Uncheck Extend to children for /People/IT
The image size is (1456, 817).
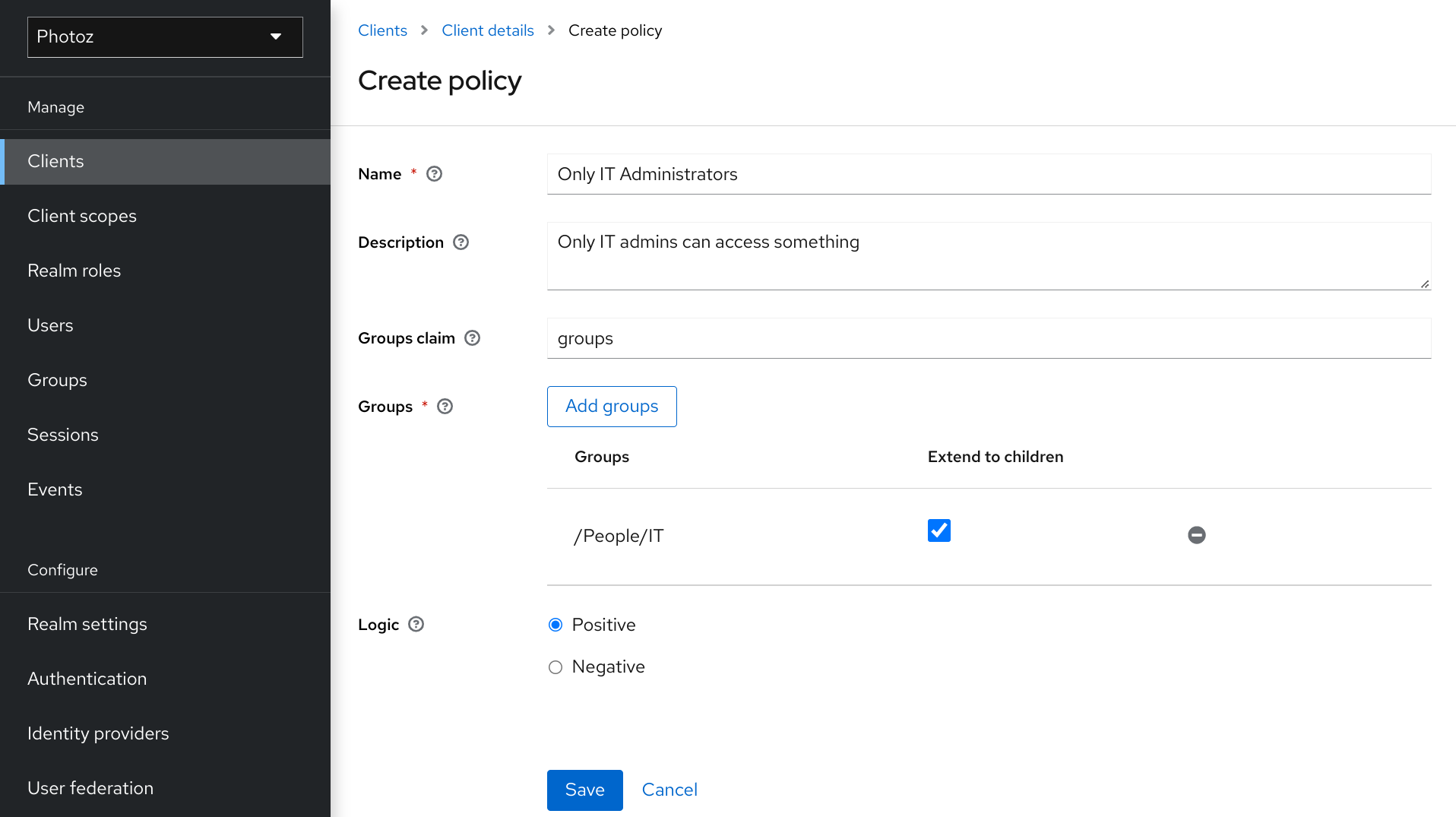[x=938, y=530]
